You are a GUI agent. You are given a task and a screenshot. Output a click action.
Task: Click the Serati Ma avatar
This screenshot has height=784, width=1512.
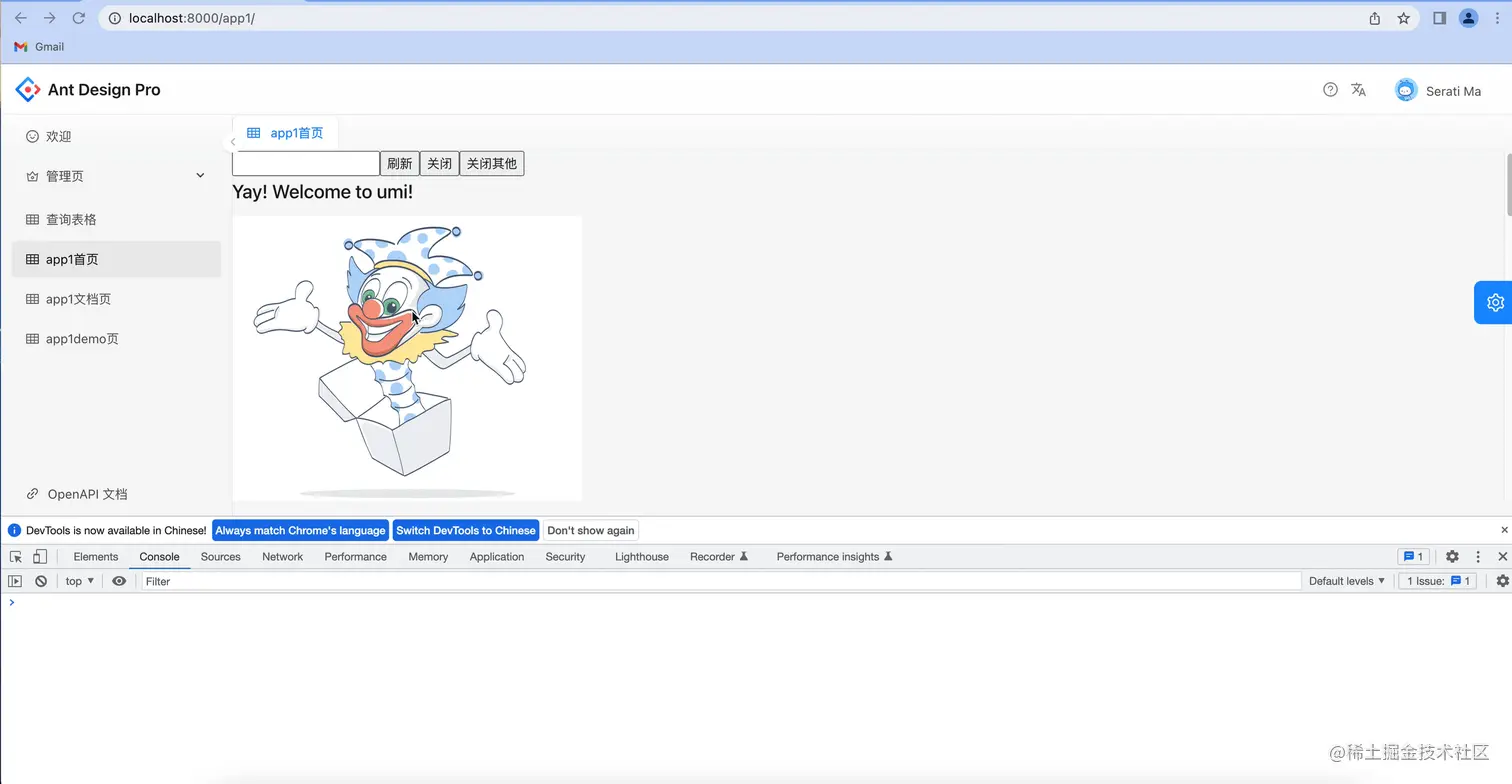click(1406, 90)
